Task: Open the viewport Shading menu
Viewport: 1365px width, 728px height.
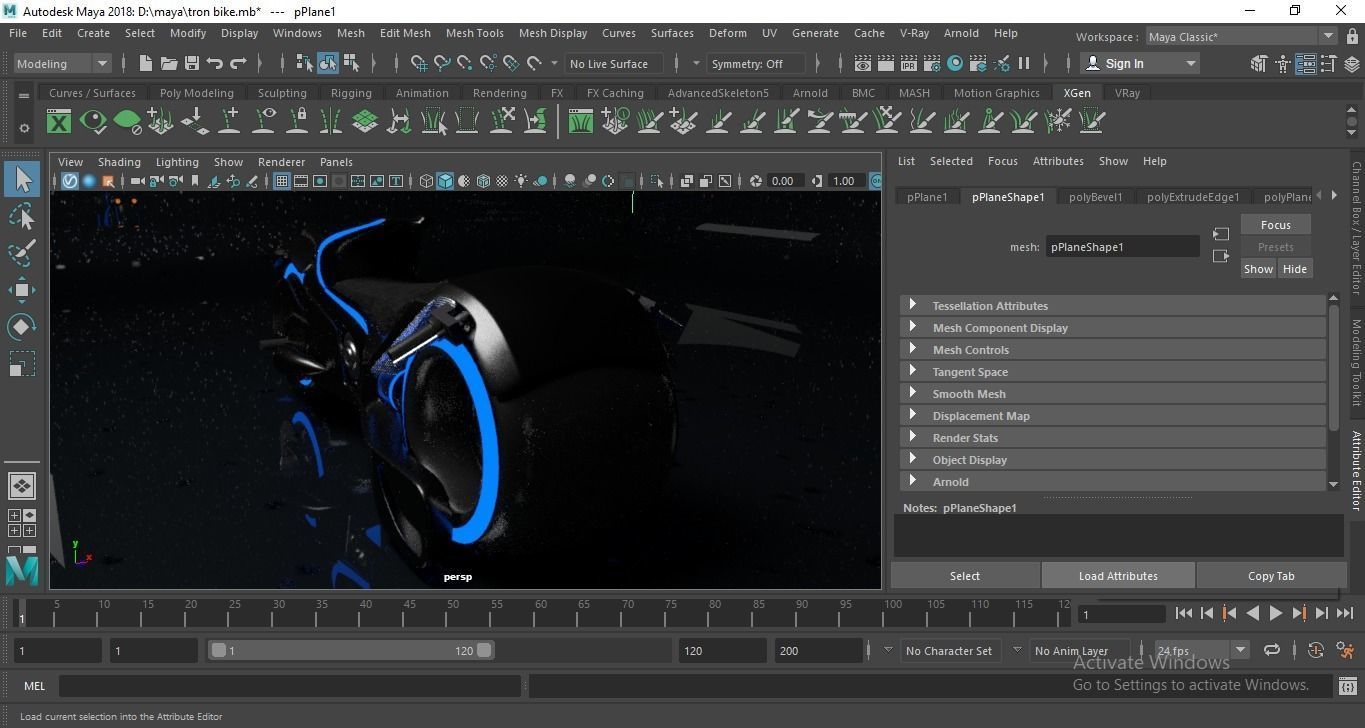Action: point(119,162)
